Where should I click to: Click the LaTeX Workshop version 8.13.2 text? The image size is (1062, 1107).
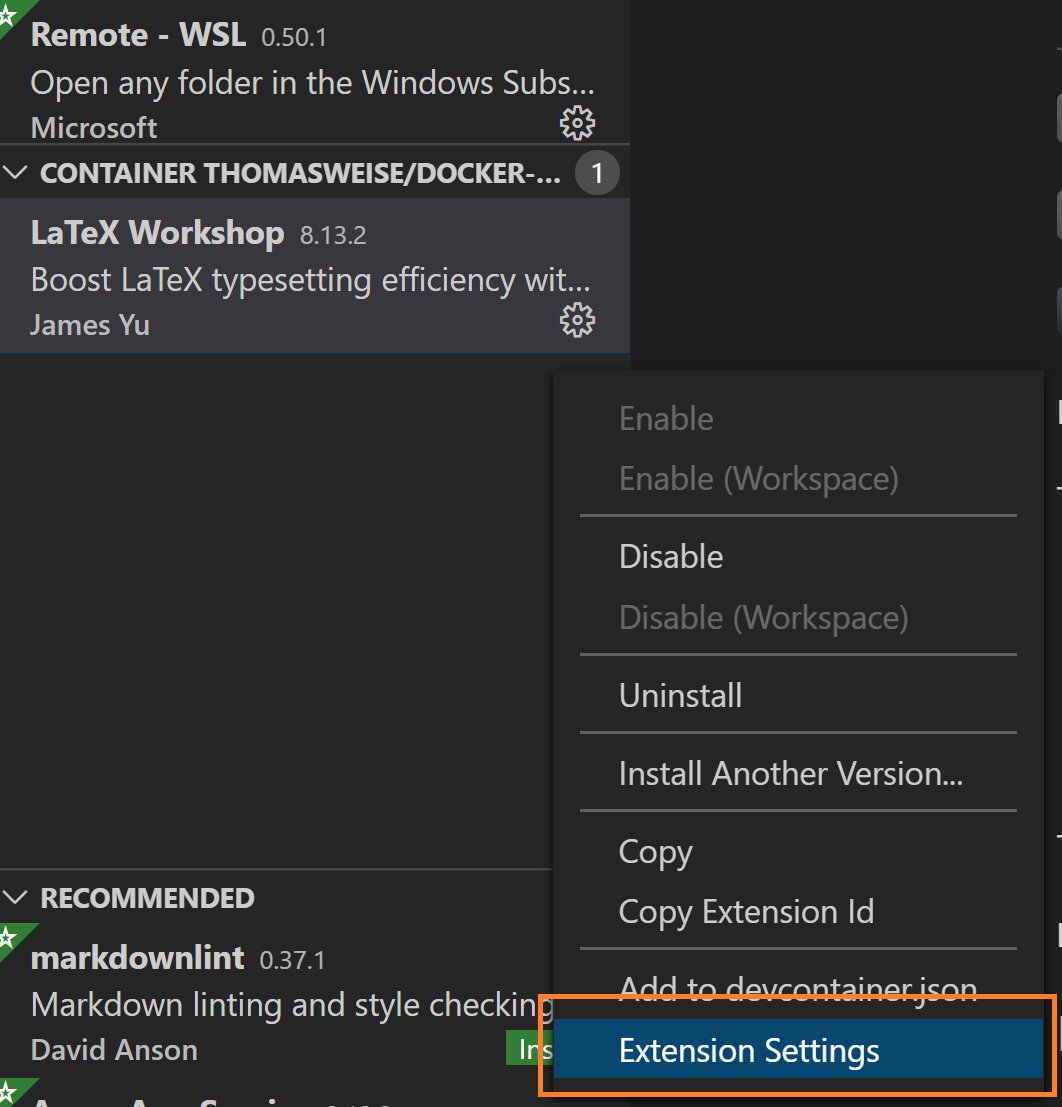[333, 235]
